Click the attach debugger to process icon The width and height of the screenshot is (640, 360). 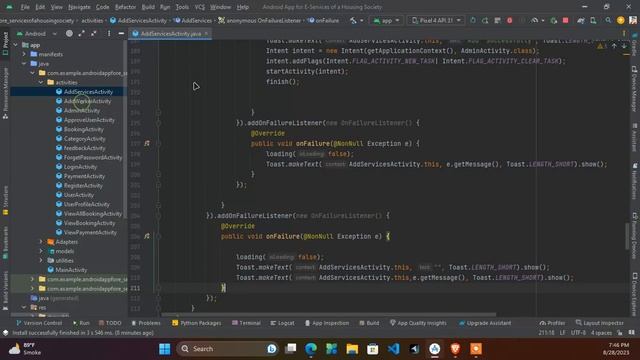coord(553,20)
